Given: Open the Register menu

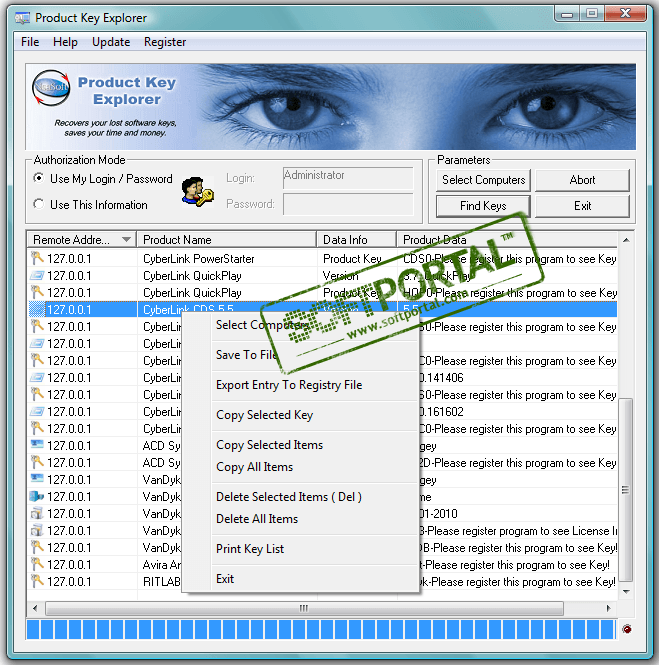Looking at the screenshot, I should pos(165,42).
